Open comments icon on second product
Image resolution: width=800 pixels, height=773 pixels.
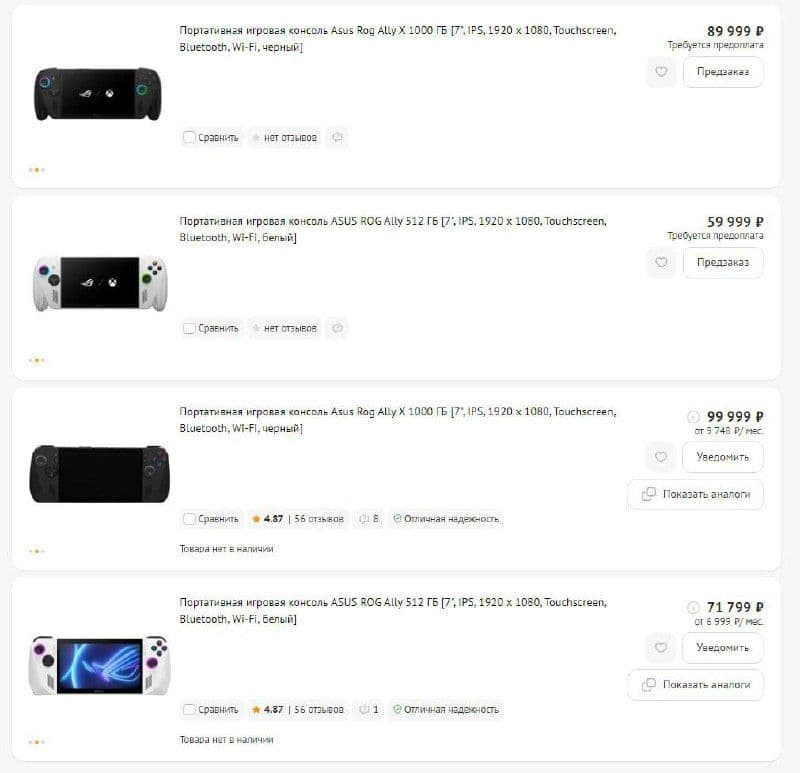point(337,328)
